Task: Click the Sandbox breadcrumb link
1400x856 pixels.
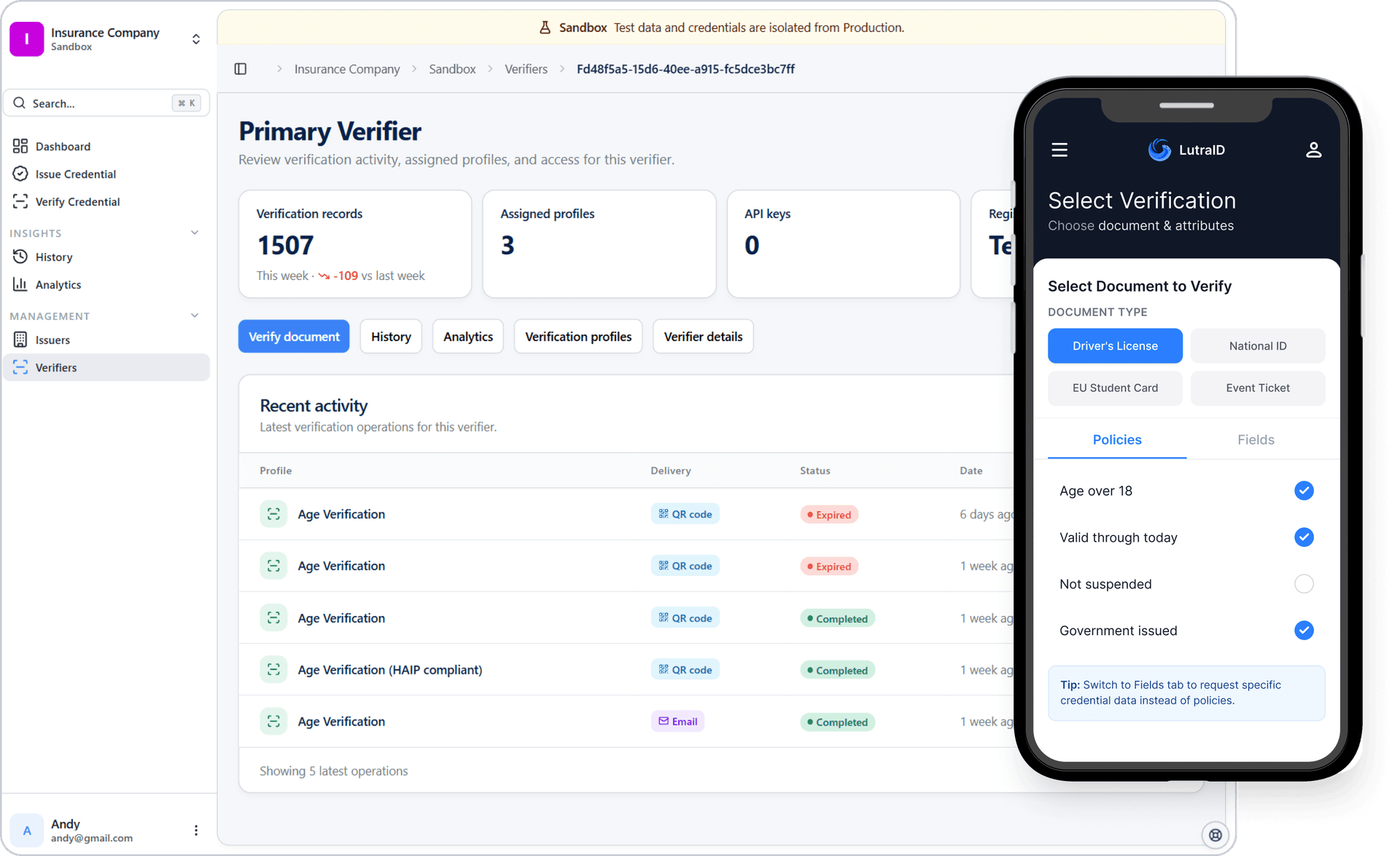Action: click(452, 69)
